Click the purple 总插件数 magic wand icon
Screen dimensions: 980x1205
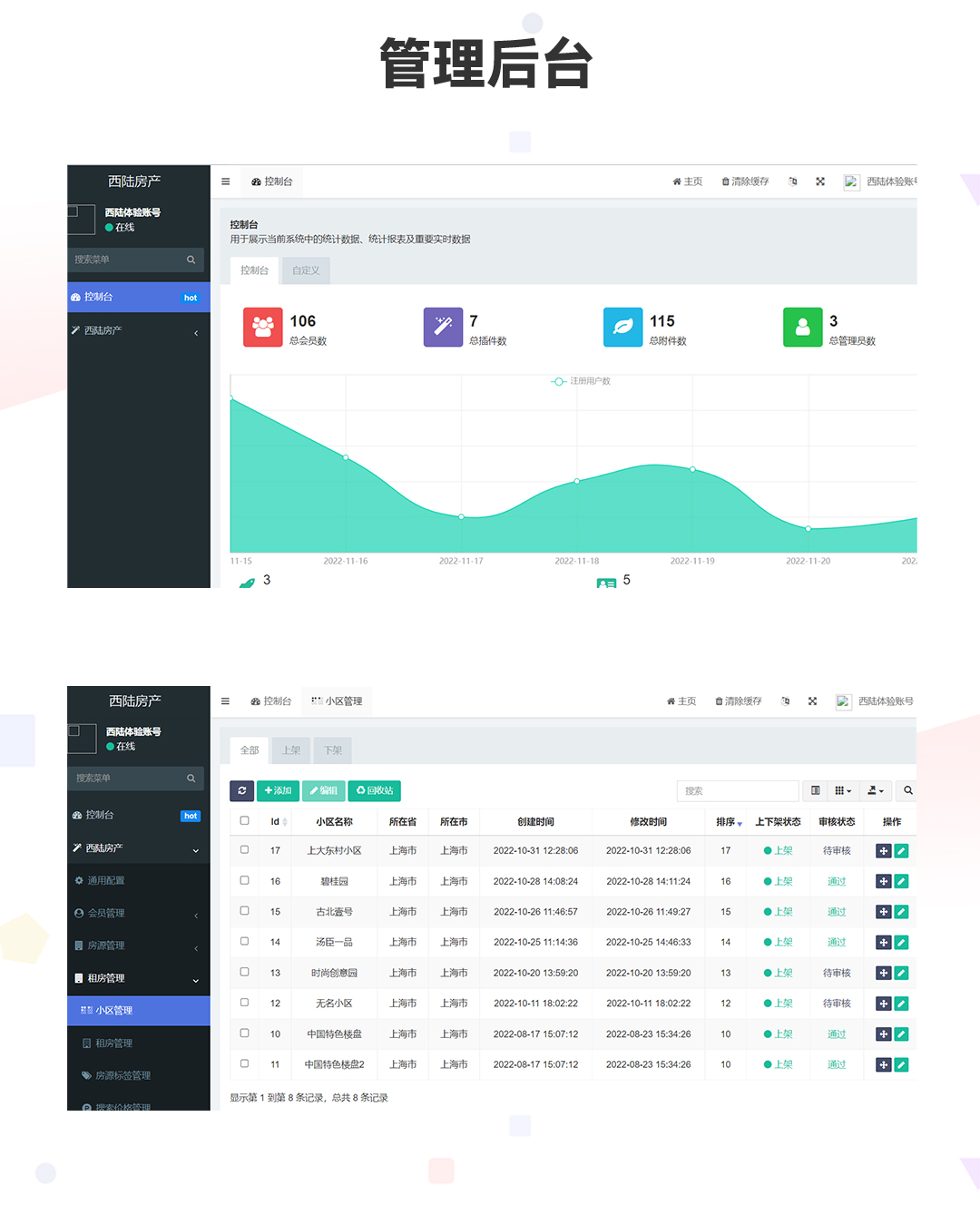pos(443,328)
